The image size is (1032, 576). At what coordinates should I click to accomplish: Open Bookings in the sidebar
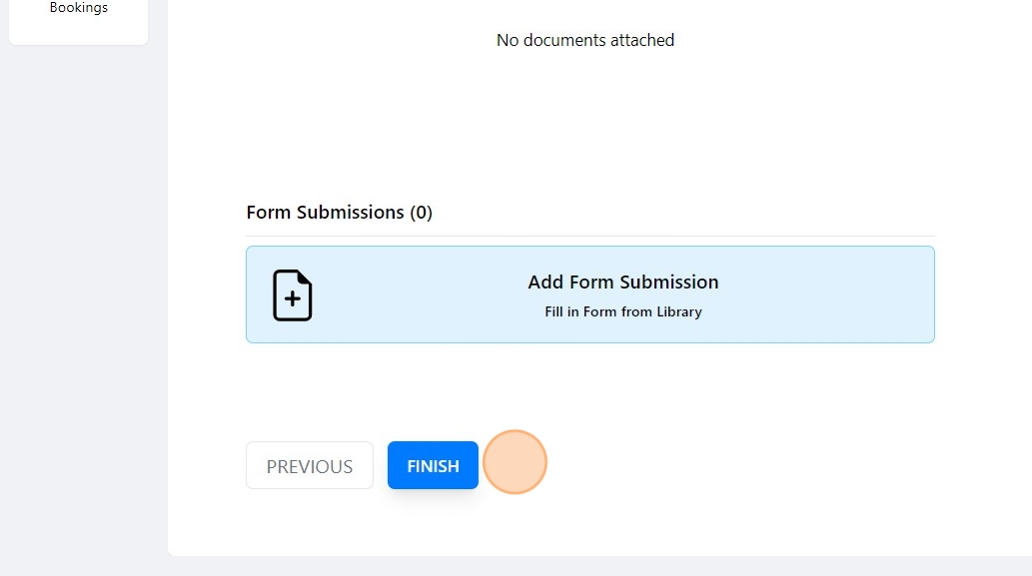pos(79,8)
